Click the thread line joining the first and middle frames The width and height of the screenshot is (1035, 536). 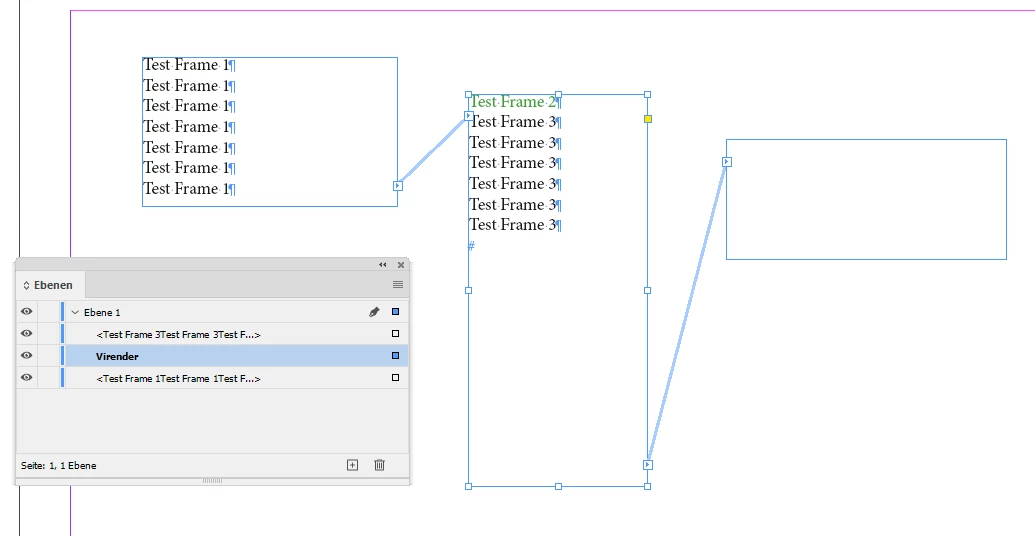tap(433, 151)
